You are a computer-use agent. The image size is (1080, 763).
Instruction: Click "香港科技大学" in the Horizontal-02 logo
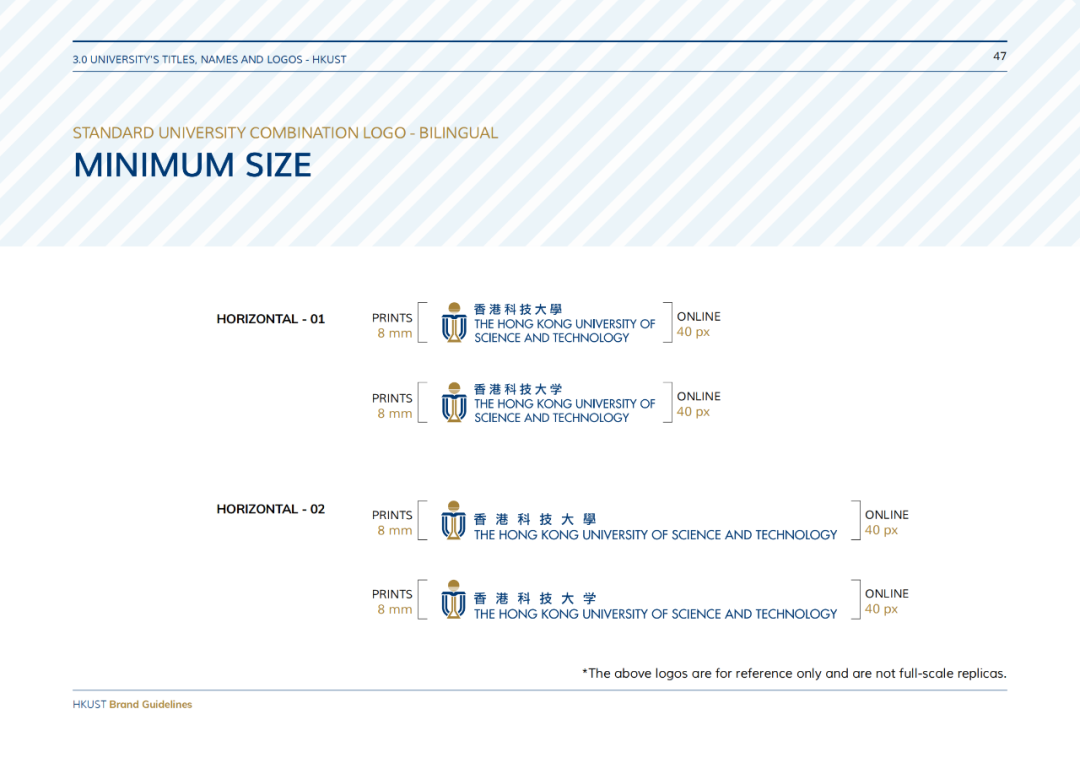pyautogui.click(x=535, y=598)
